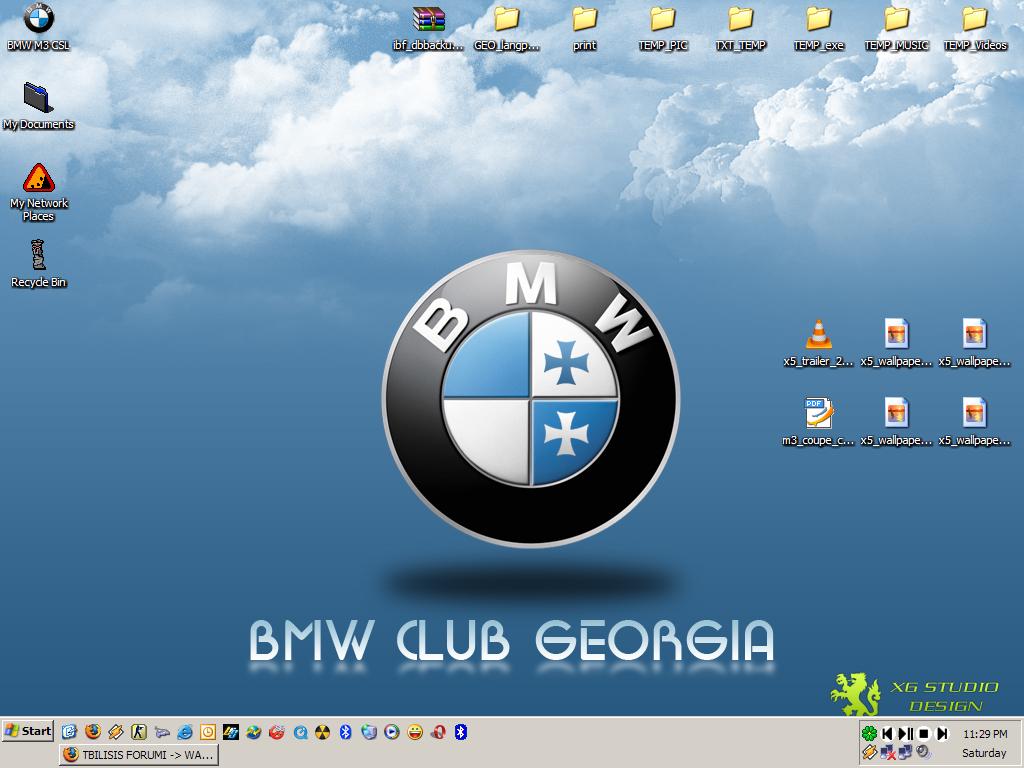Open the BMW M3 CSL desktop shortcut

[x=39, y=26]
